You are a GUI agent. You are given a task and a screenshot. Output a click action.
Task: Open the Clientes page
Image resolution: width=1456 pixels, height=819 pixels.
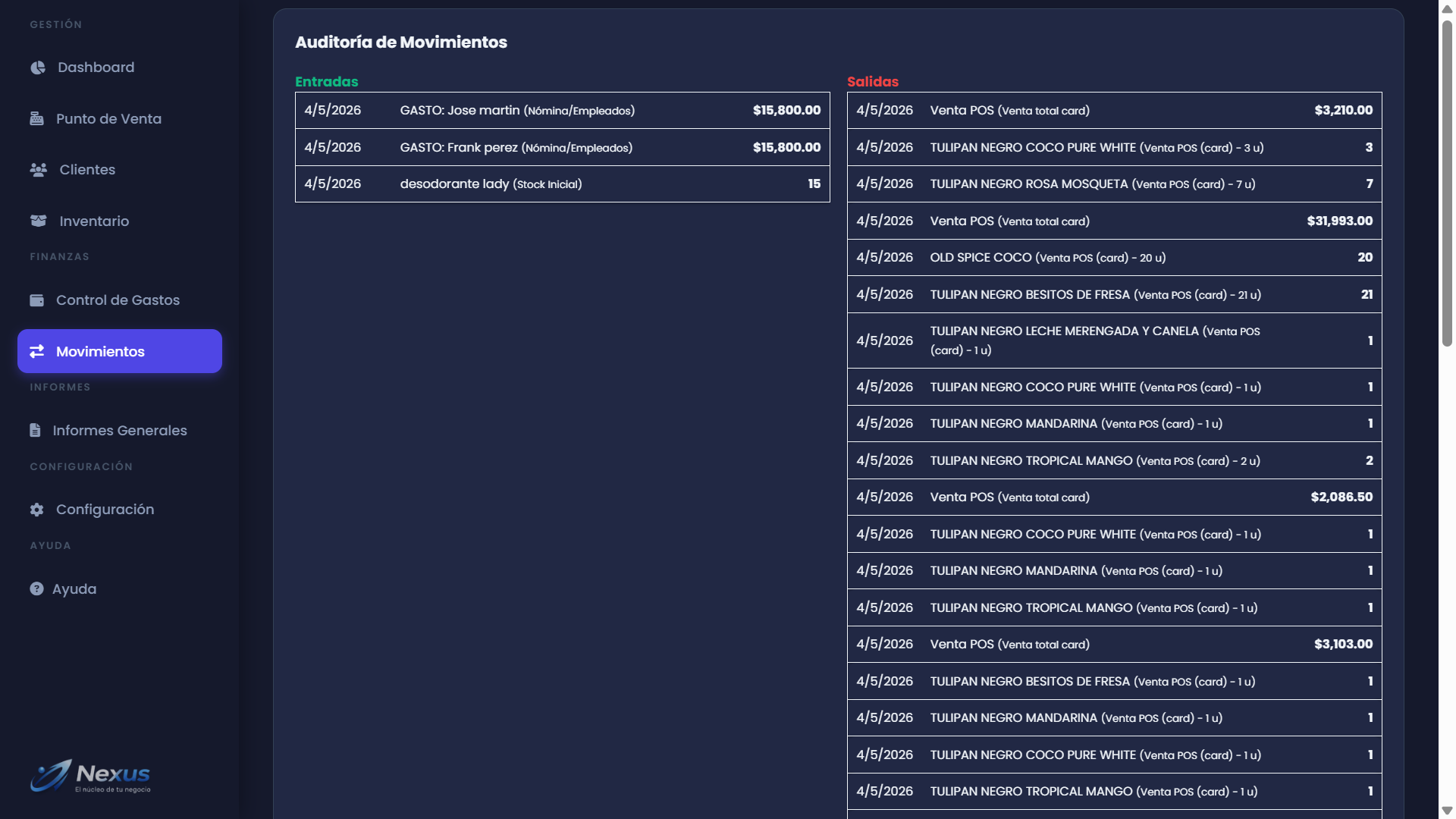(x=87, y=170)
